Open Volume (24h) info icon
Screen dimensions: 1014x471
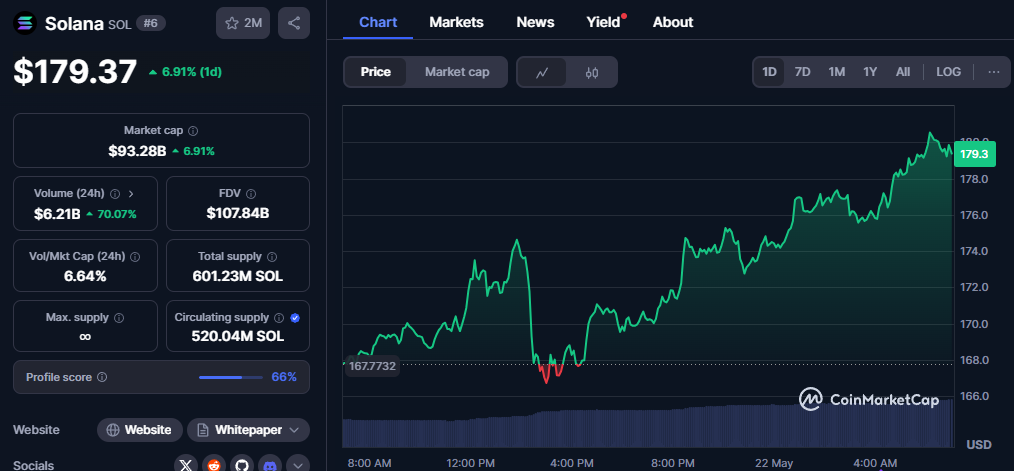click(x=115, y=193)
